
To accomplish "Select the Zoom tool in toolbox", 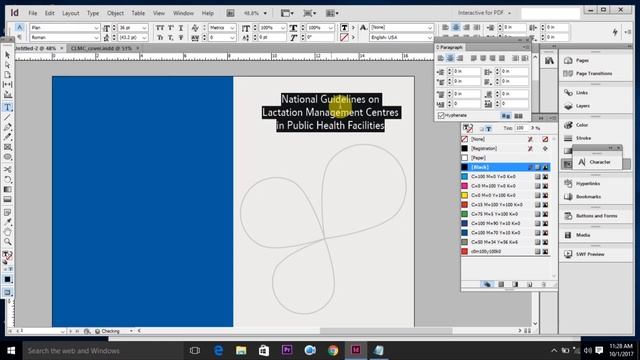I will pos(7,242).
